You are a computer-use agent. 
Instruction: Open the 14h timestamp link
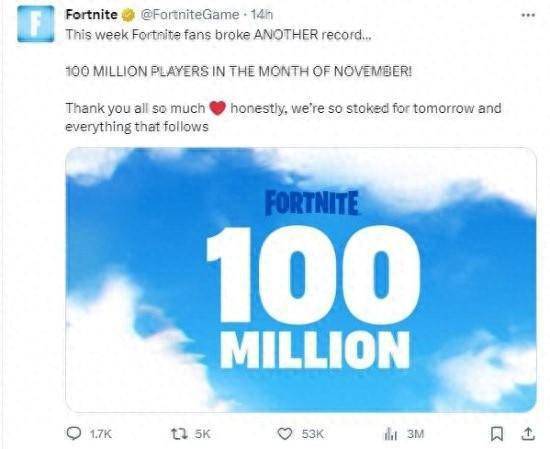262,15
